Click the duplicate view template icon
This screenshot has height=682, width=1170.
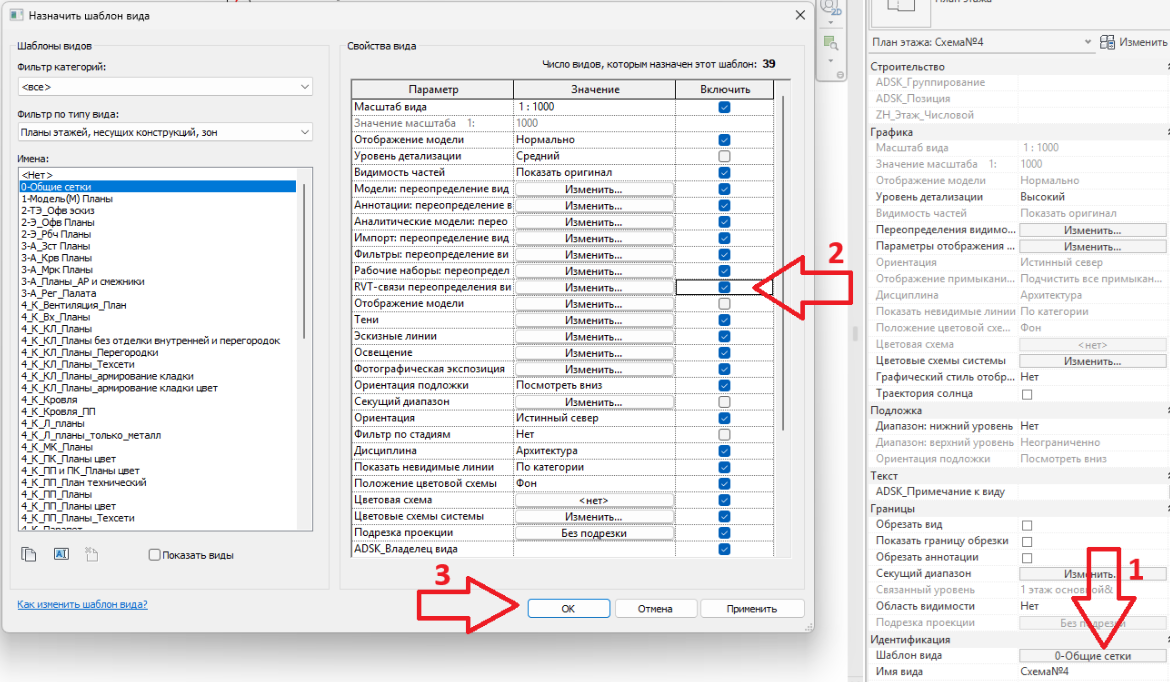28,554
